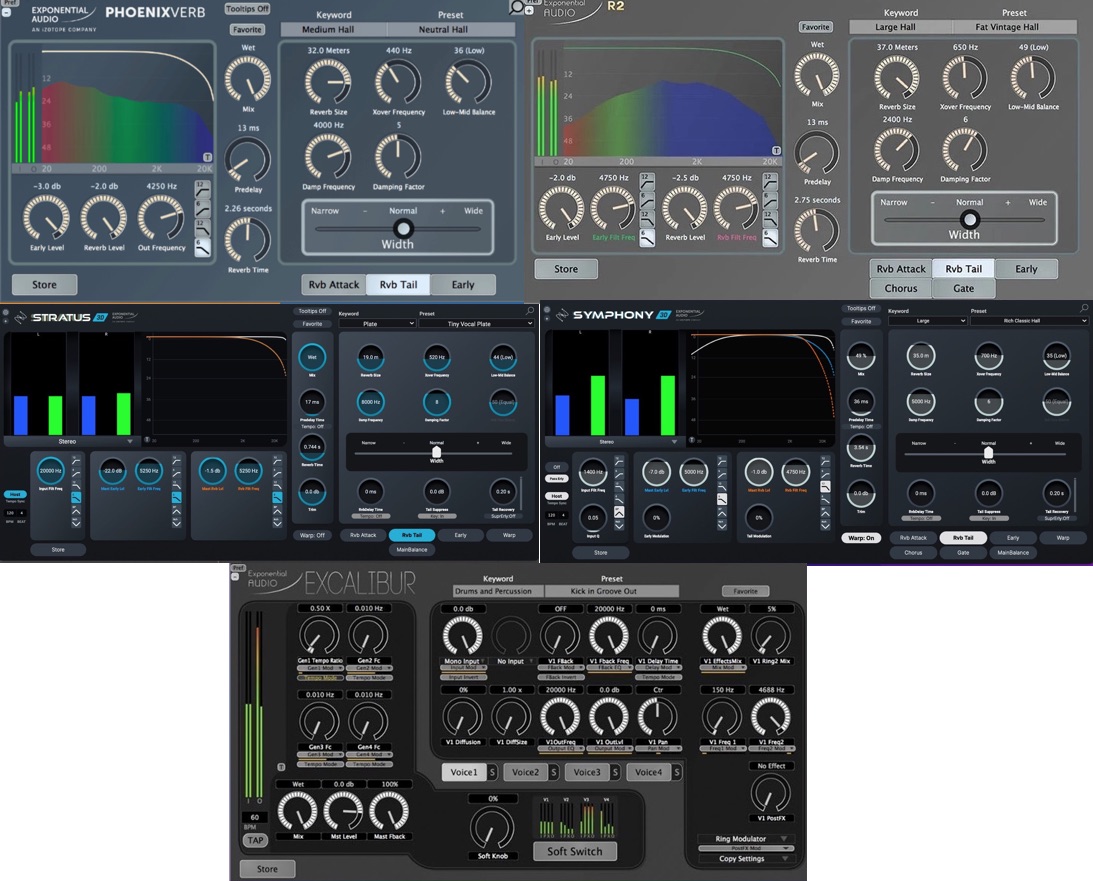Image resolution: width=1093 pixels, height=881 pixels.
Task: Click the Symphony search magnifier icon
Action: click(x=1085, y=307)
